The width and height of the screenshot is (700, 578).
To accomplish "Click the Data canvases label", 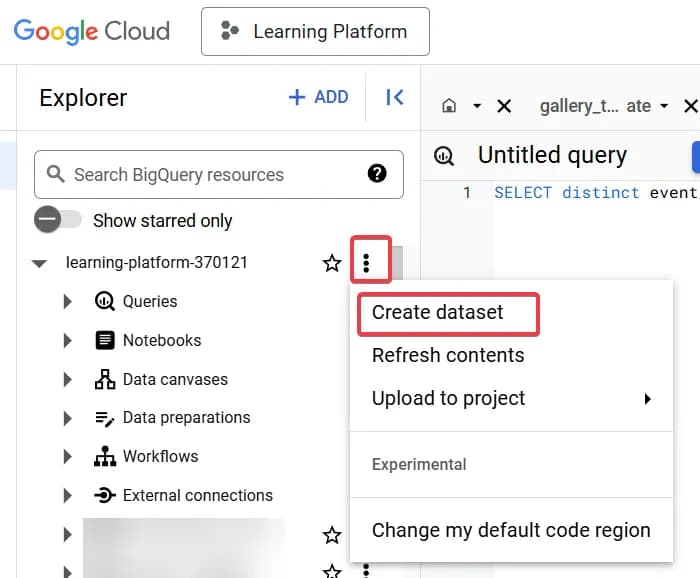I will tap(175, 379).
